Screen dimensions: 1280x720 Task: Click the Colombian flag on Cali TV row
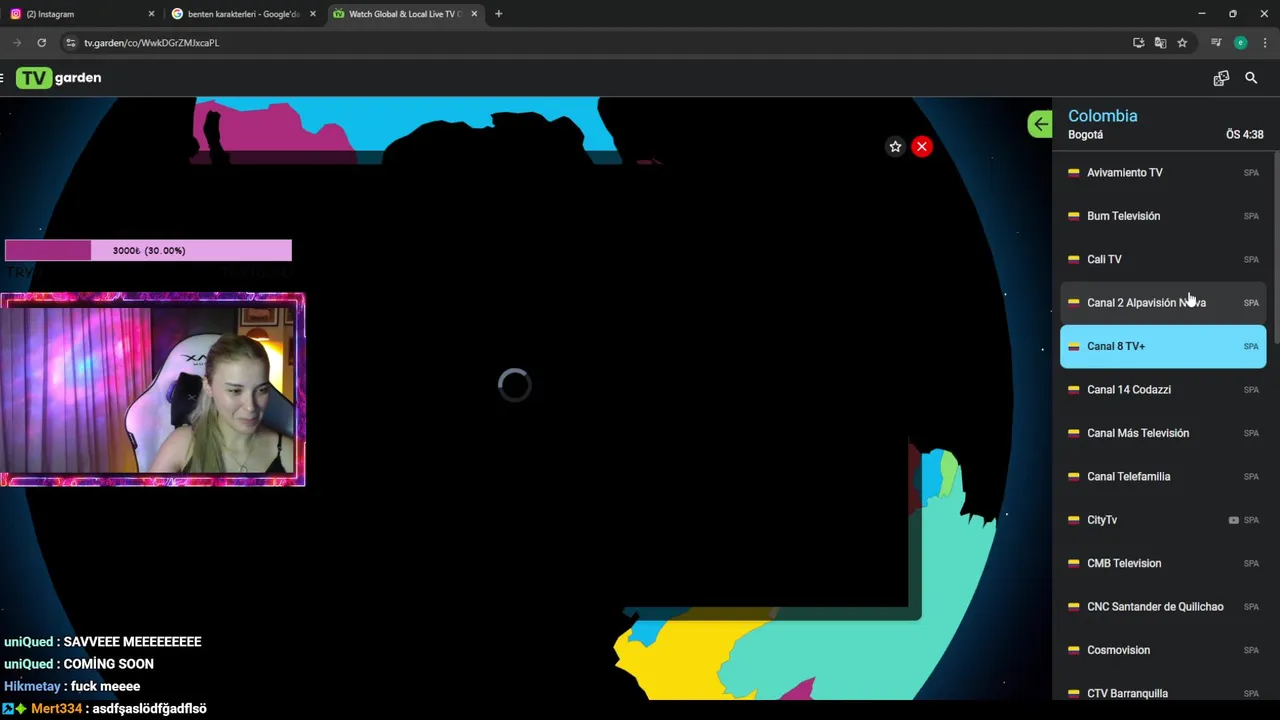pyautogui.click(x=1073, y=259)
